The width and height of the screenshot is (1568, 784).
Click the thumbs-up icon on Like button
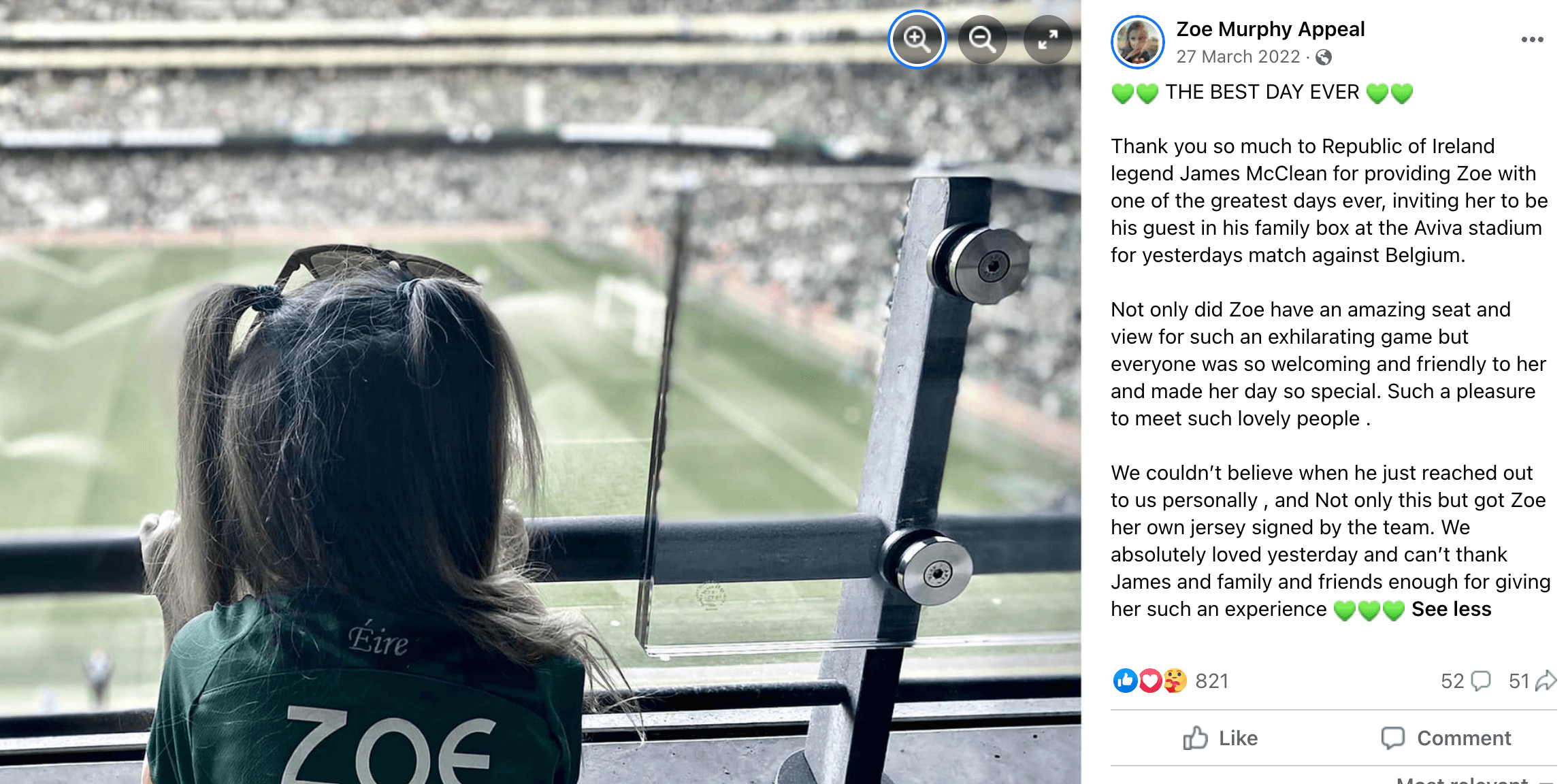(x=1195, y=738)
